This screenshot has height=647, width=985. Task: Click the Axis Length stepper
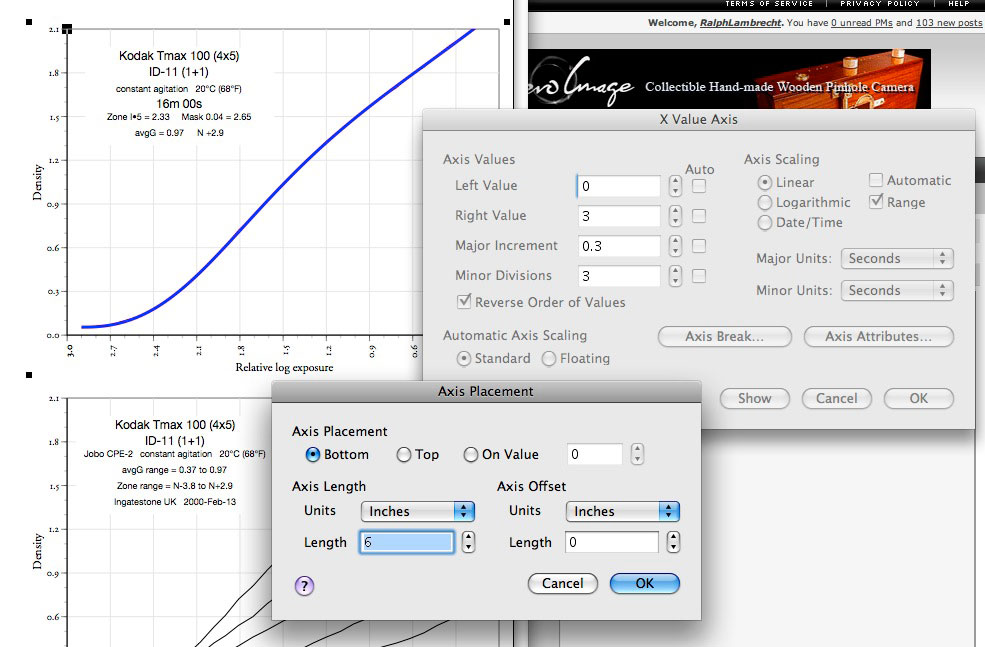click(469, 541)
